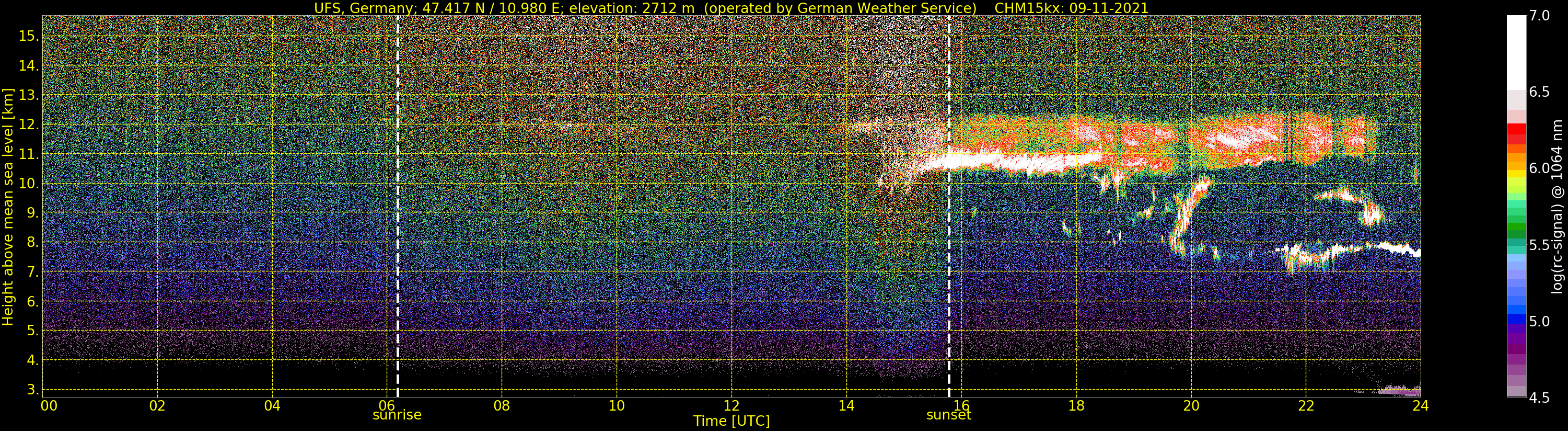This screenshot has width=1568, height=431.
Task: Click the colorbar value '4.5'
Action: click(1539, 398)
